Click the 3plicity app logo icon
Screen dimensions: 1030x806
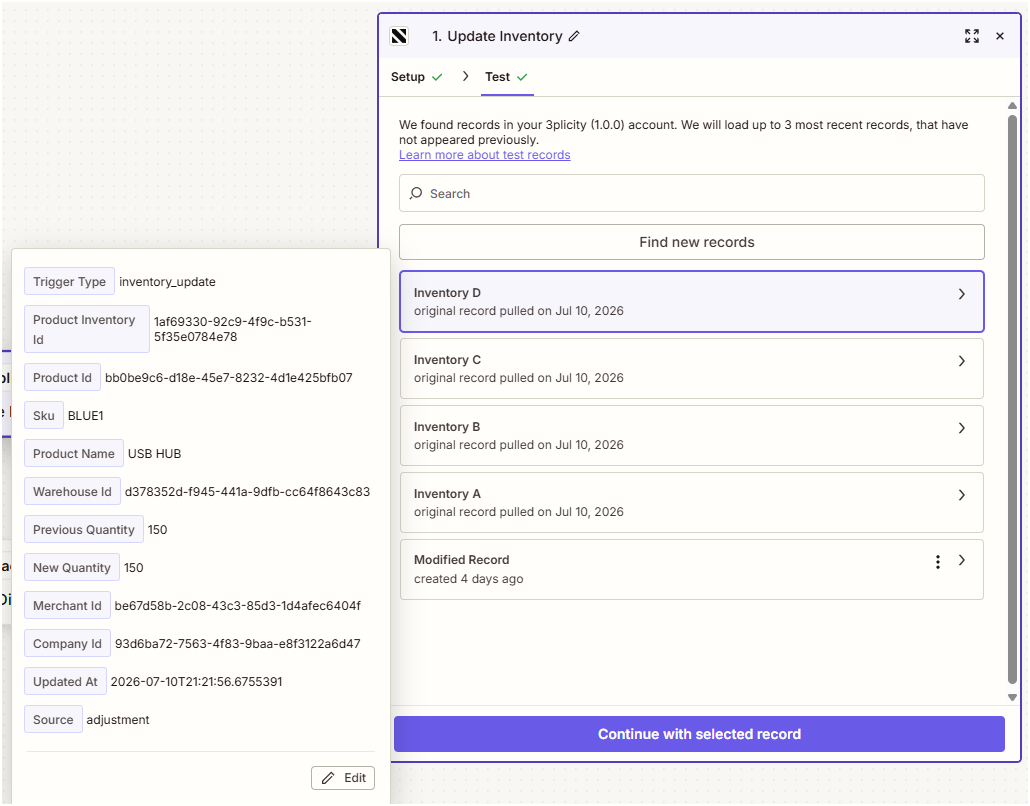coord(399,36)
